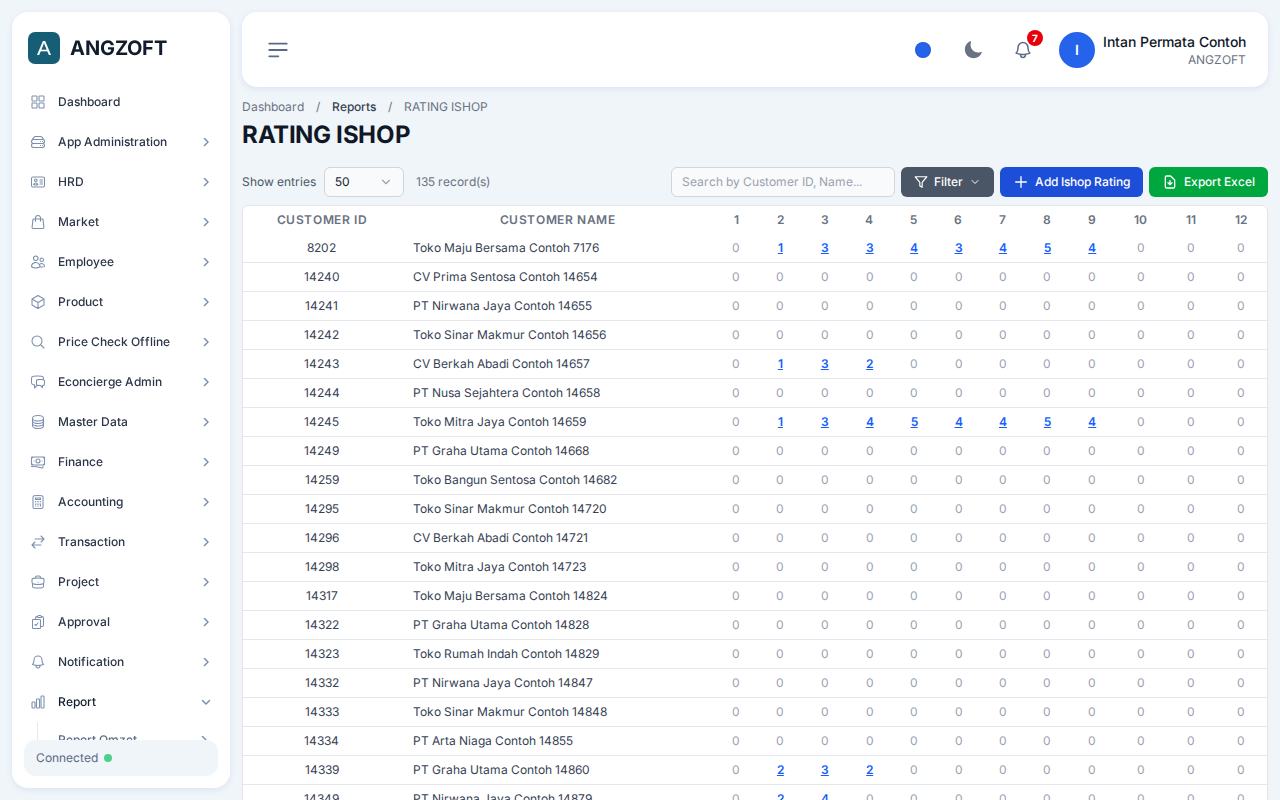Click the Econcierge Admin chat icon
The height and width of the screenshot is (800, 1280).
pos(38,382)
